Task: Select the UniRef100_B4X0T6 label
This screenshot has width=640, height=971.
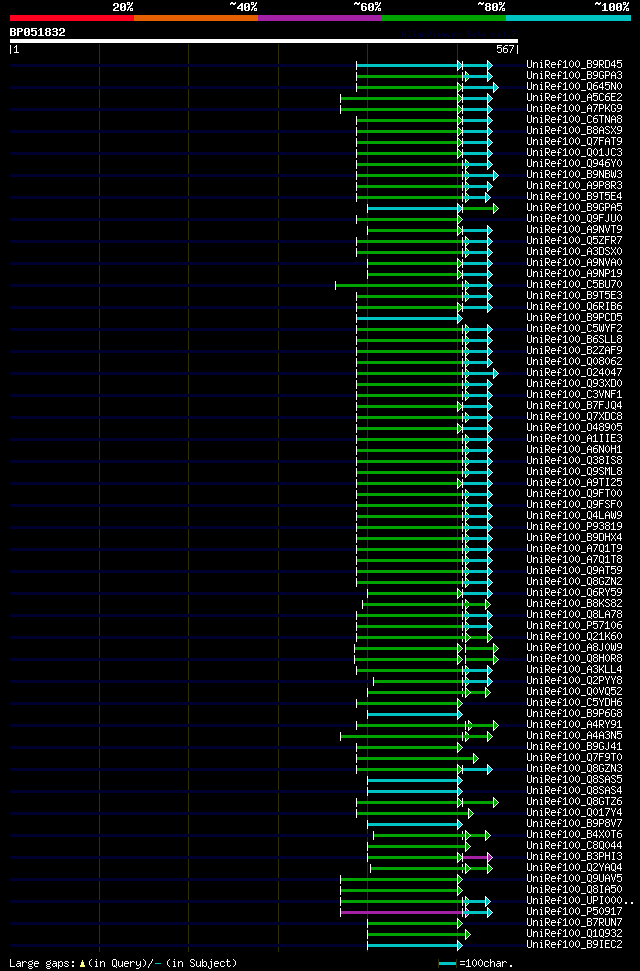Action: pos(574,835)
